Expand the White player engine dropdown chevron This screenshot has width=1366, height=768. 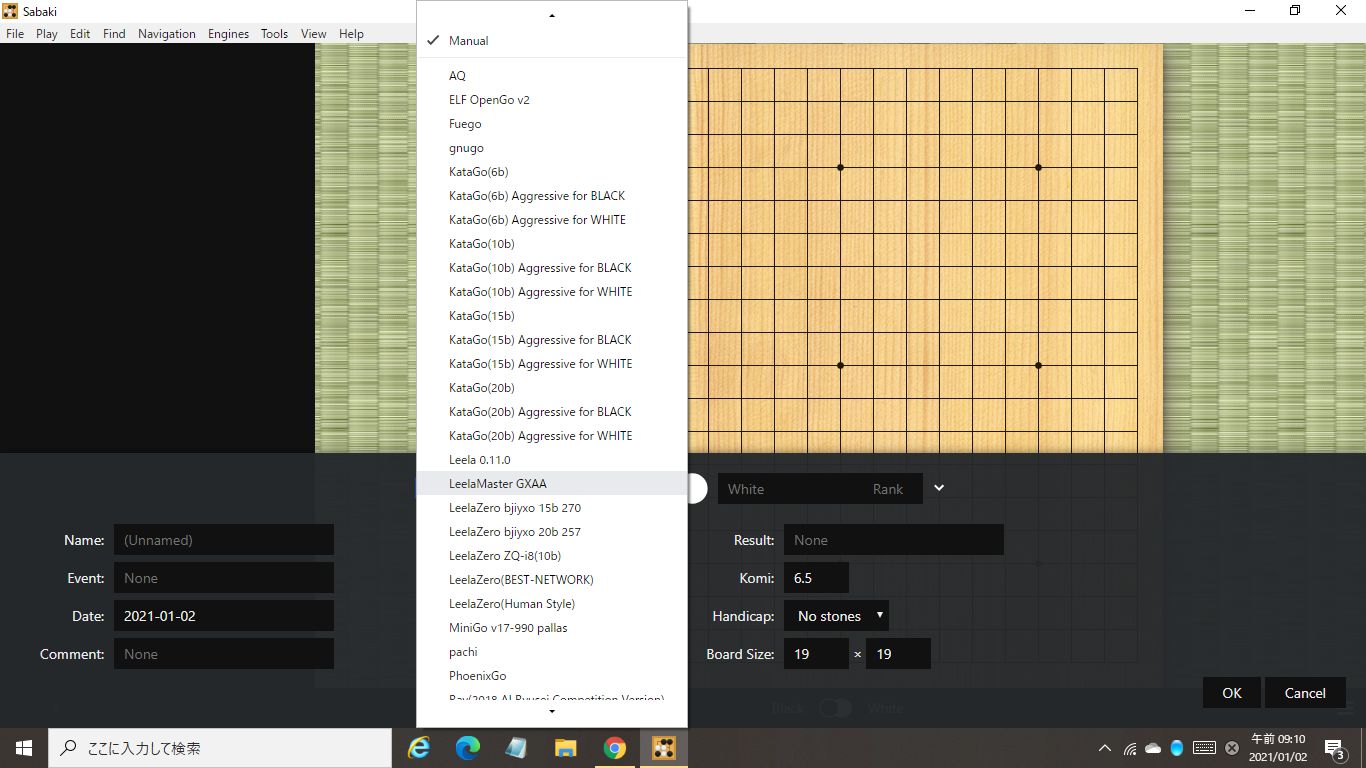point(939,488)
